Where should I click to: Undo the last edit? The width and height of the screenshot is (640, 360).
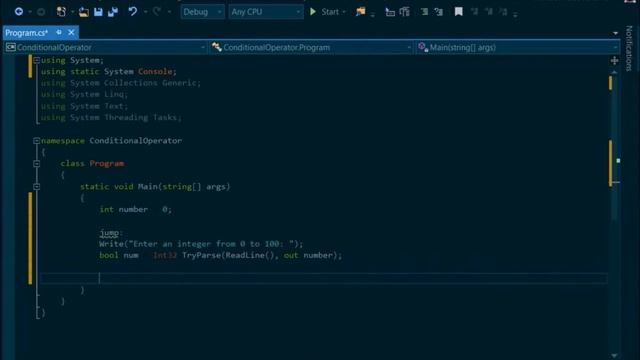pos(133,11)
